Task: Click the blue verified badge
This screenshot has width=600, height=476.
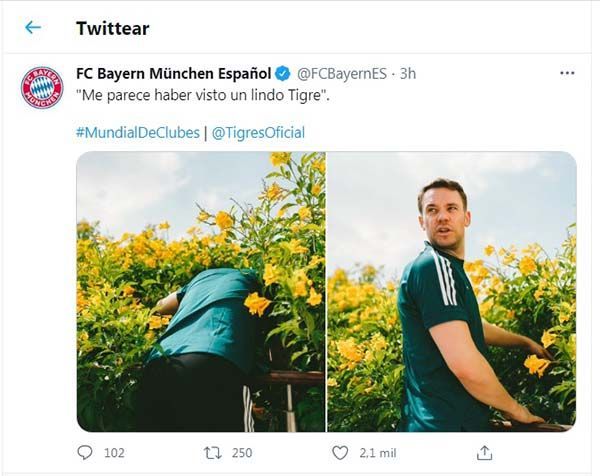Action: tap(283, 73)
